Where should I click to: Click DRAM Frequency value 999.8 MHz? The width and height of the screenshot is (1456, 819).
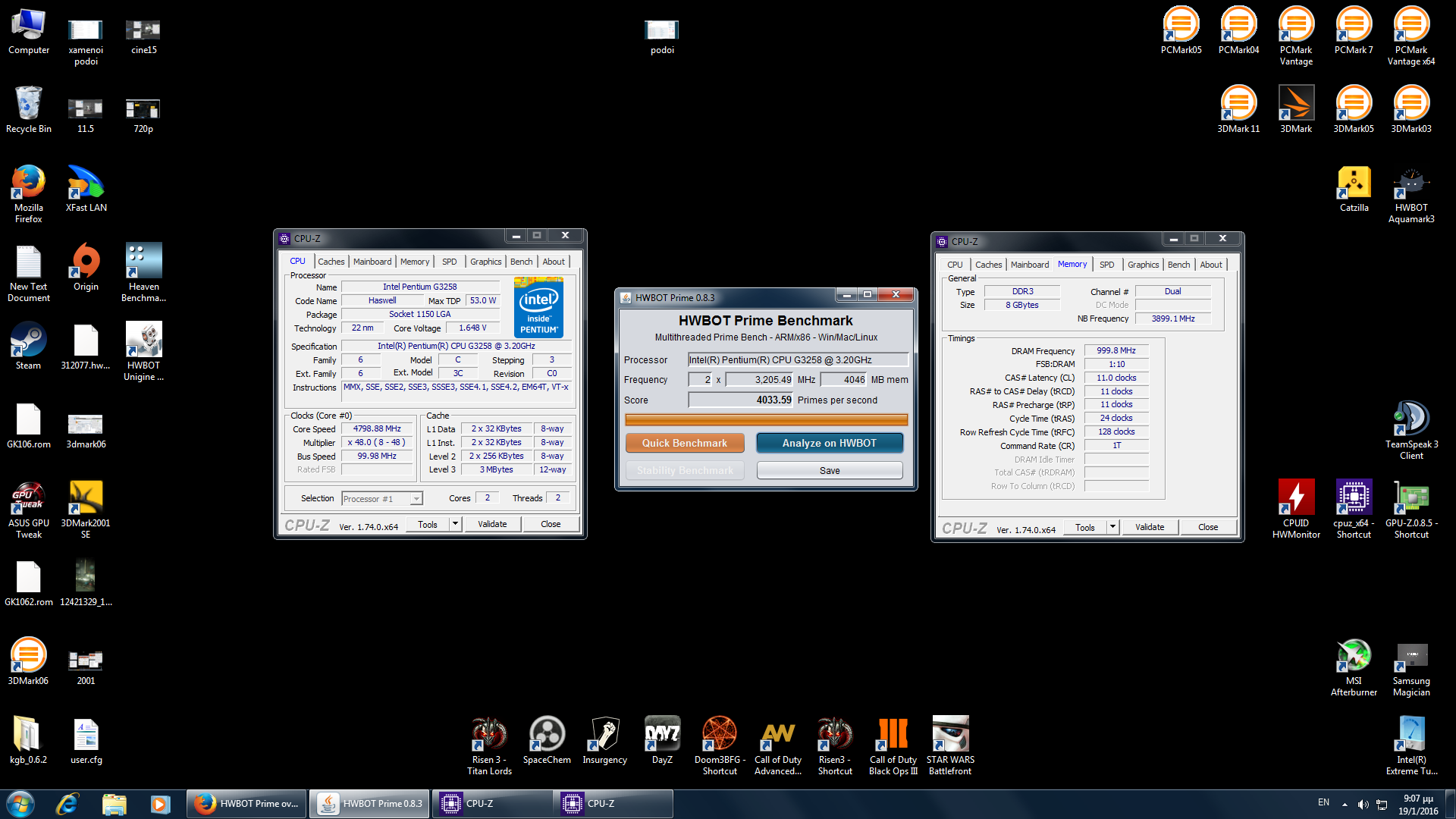(1116, 350)
